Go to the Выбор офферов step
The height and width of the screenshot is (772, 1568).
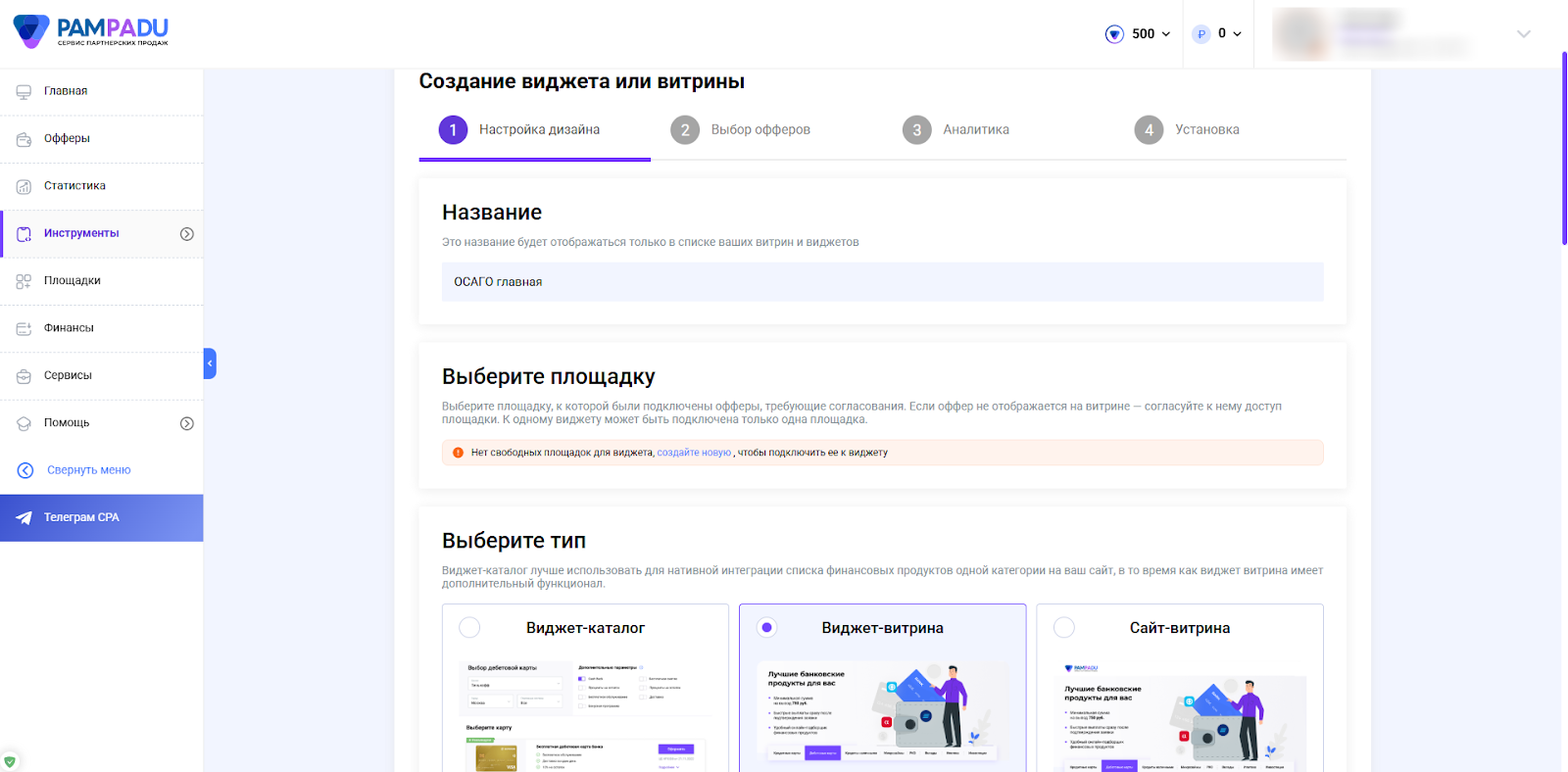[x=741, y=129]
